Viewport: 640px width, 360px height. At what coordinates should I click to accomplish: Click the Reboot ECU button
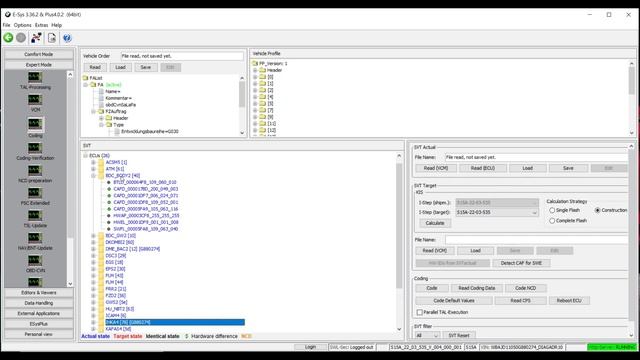tap(569, 301)
